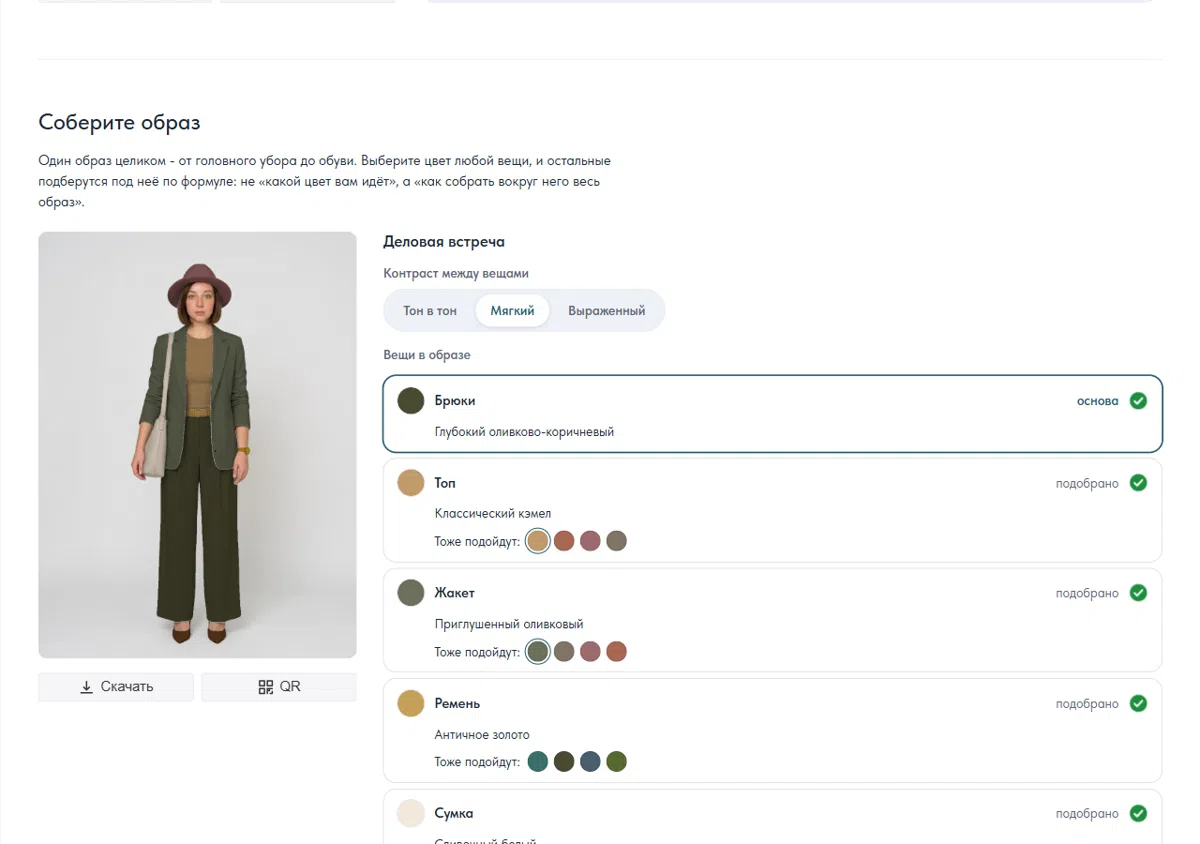Click the main camel swatch beside Топ title
The image size is (1200, 844).
pyautogui.click(x=411, y=483)
